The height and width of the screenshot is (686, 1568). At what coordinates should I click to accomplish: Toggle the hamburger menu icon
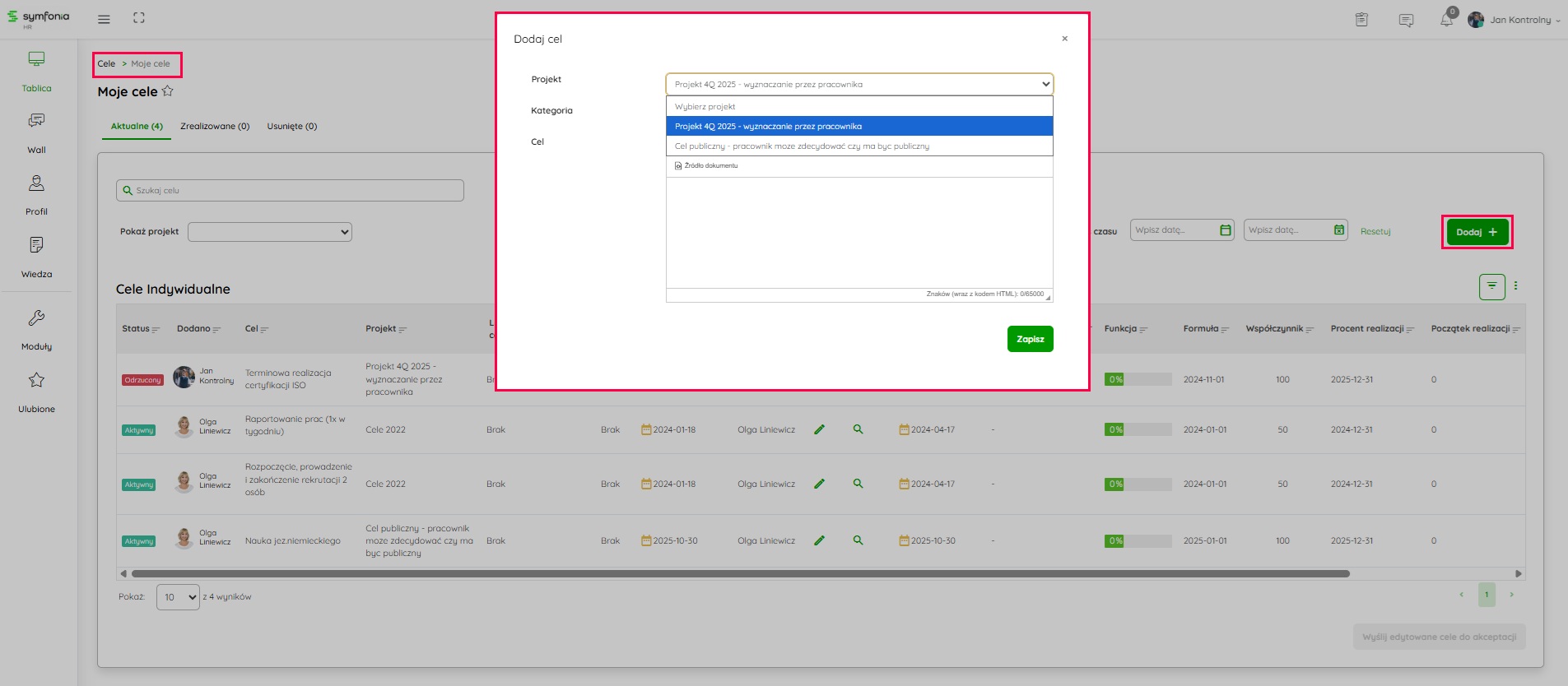[x=104, y=19]
